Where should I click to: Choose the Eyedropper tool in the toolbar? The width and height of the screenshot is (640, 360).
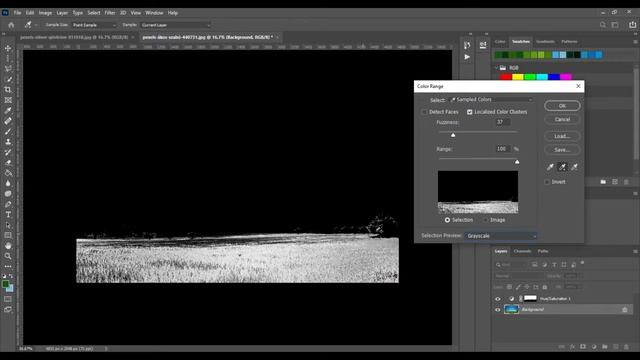[8, 111]
